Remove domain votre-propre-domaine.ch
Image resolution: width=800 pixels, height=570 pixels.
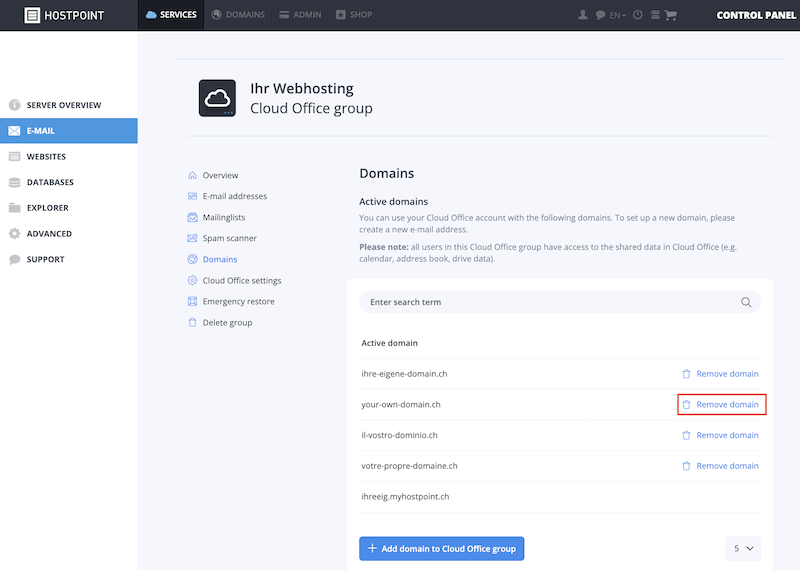tap(720, 466)
